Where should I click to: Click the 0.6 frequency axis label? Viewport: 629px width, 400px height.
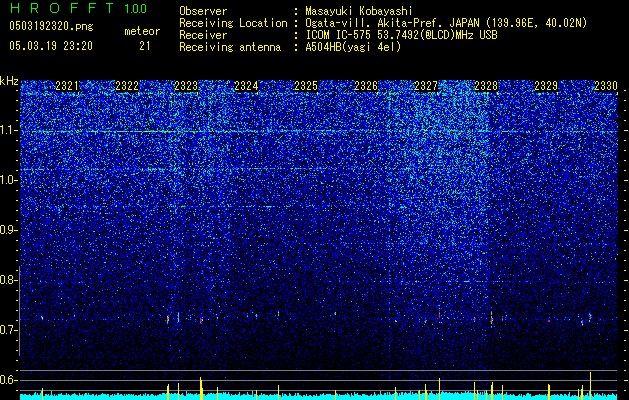point(9,380)
